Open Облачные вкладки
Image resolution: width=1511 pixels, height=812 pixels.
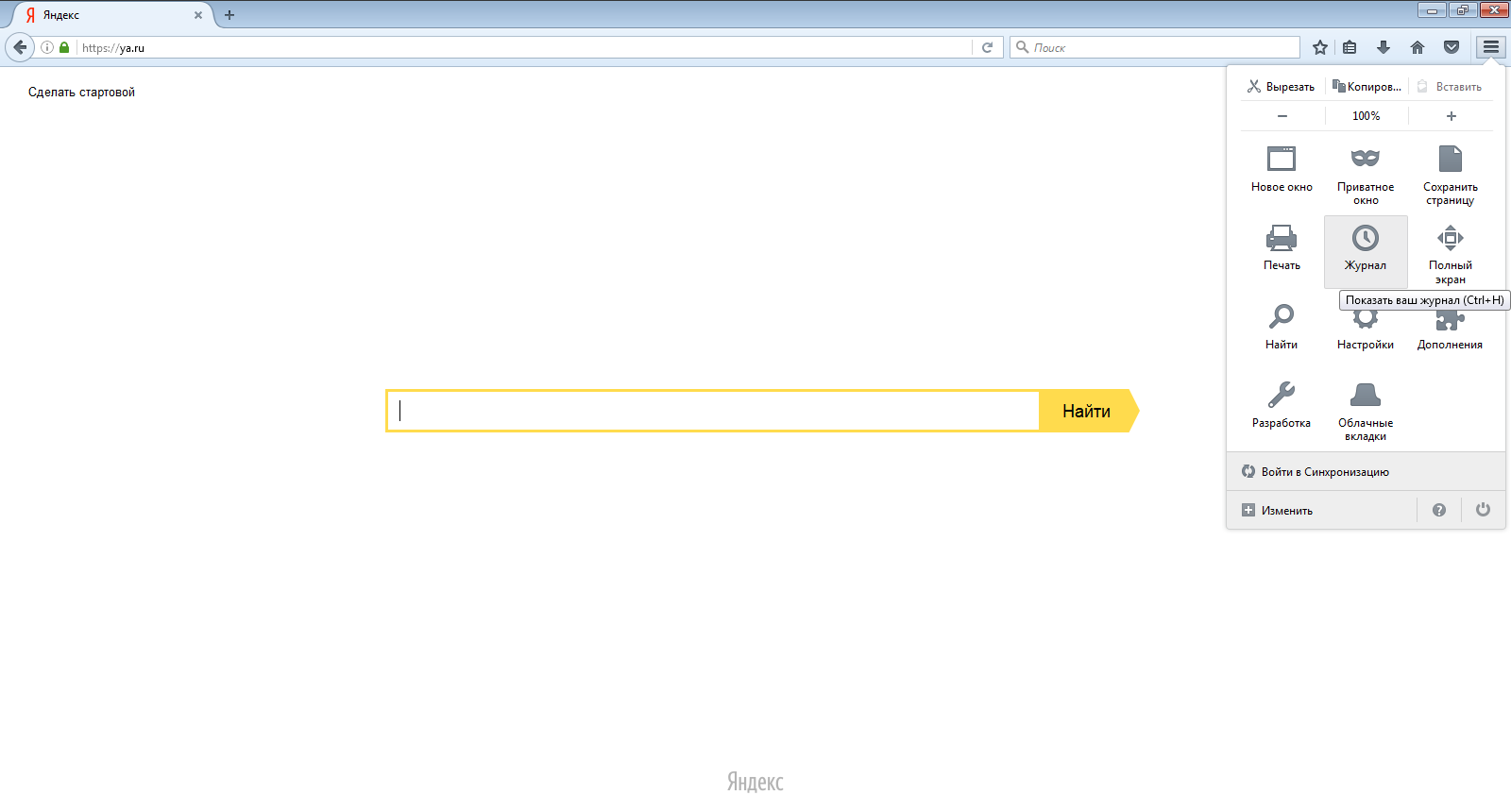[1366, 410]
